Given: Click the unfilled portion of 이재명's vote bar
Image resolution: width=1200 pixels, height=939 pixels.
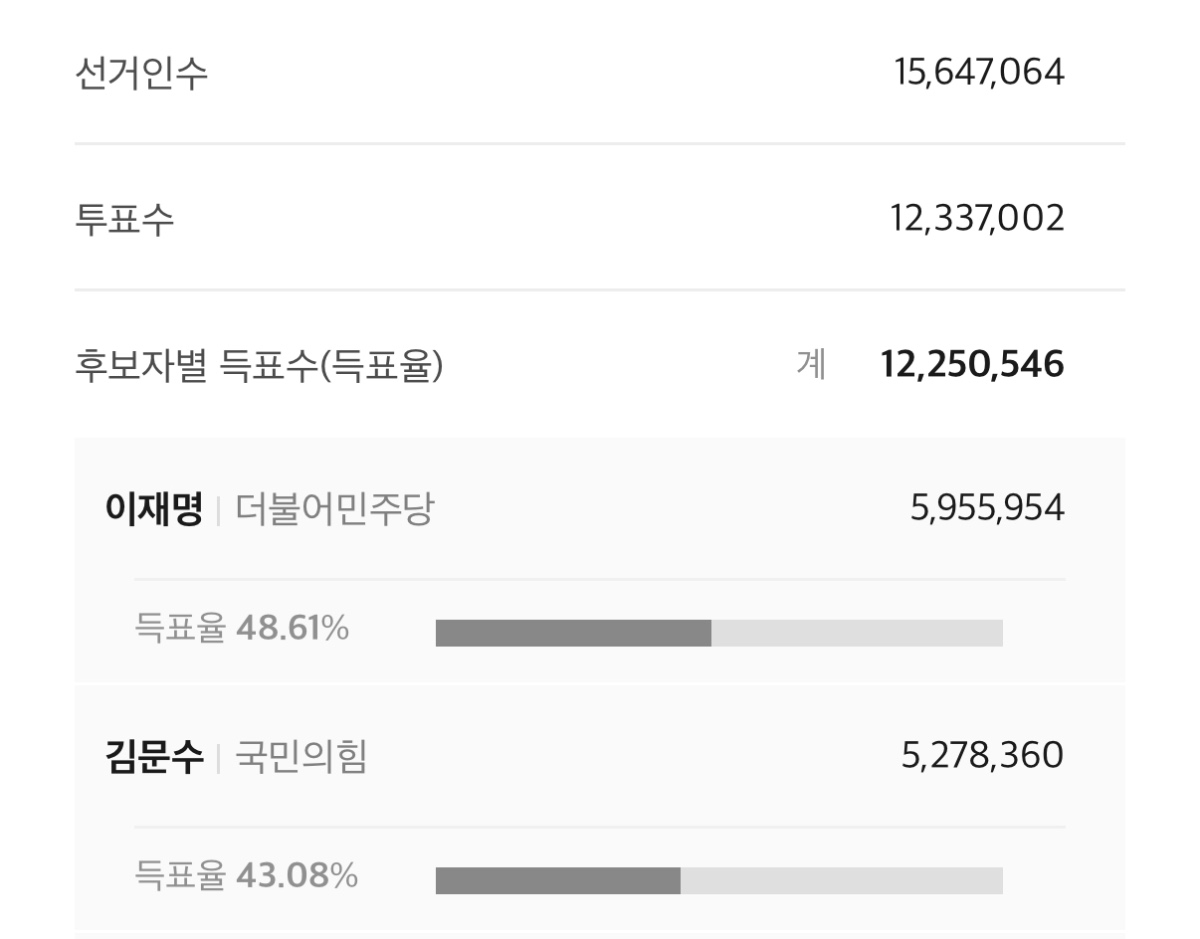Looking at the screenshot, I should pyautogui.click(x=856, y=633).
